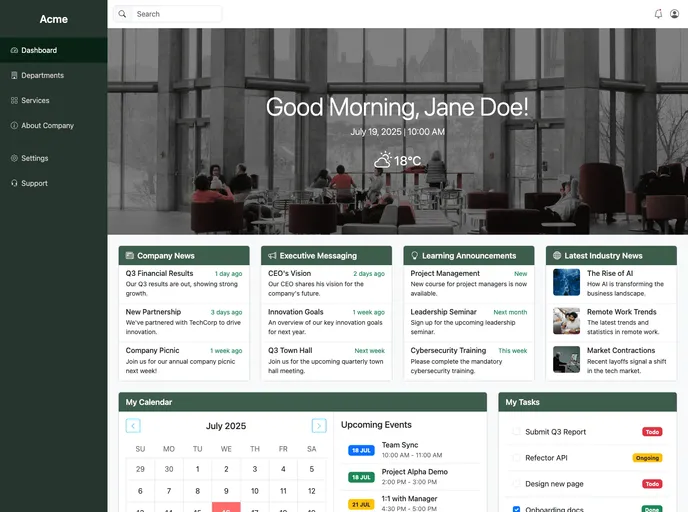Open About Company in the sidebar

pos(54,125)
